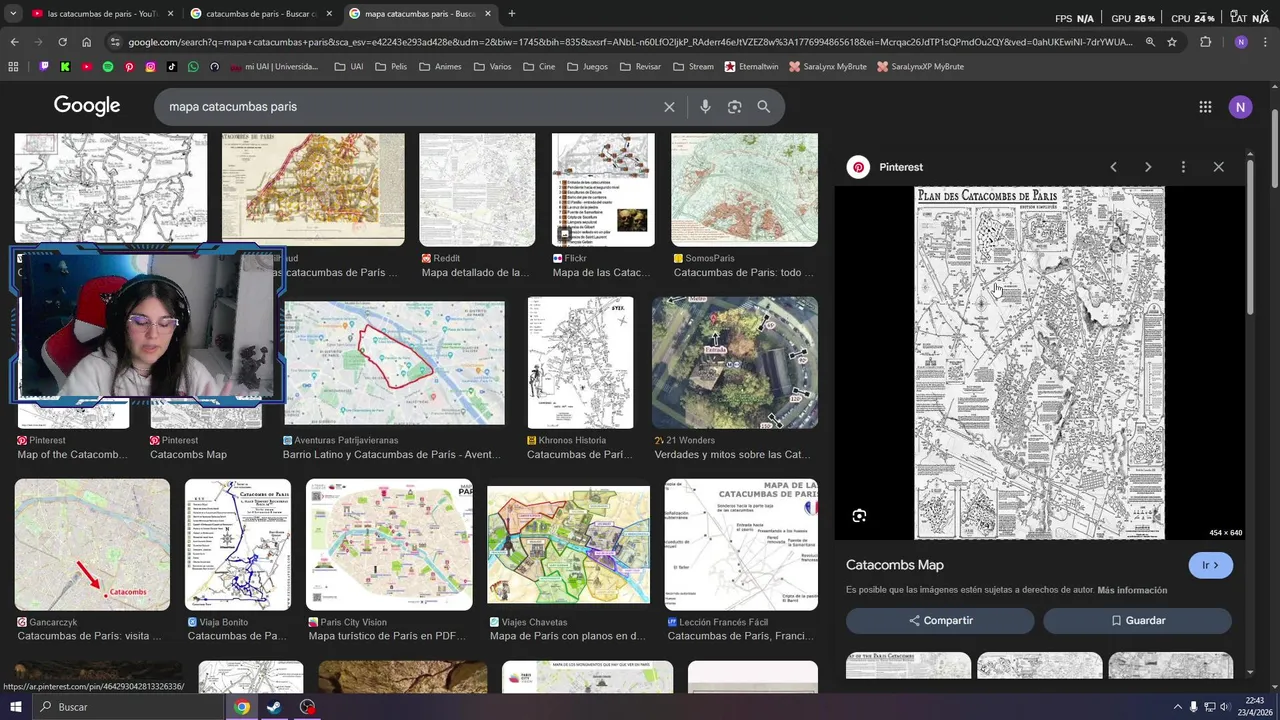The image size is (1280, 720).
Task: Open the Animes bookmarks folder
Action: [440, 67]
